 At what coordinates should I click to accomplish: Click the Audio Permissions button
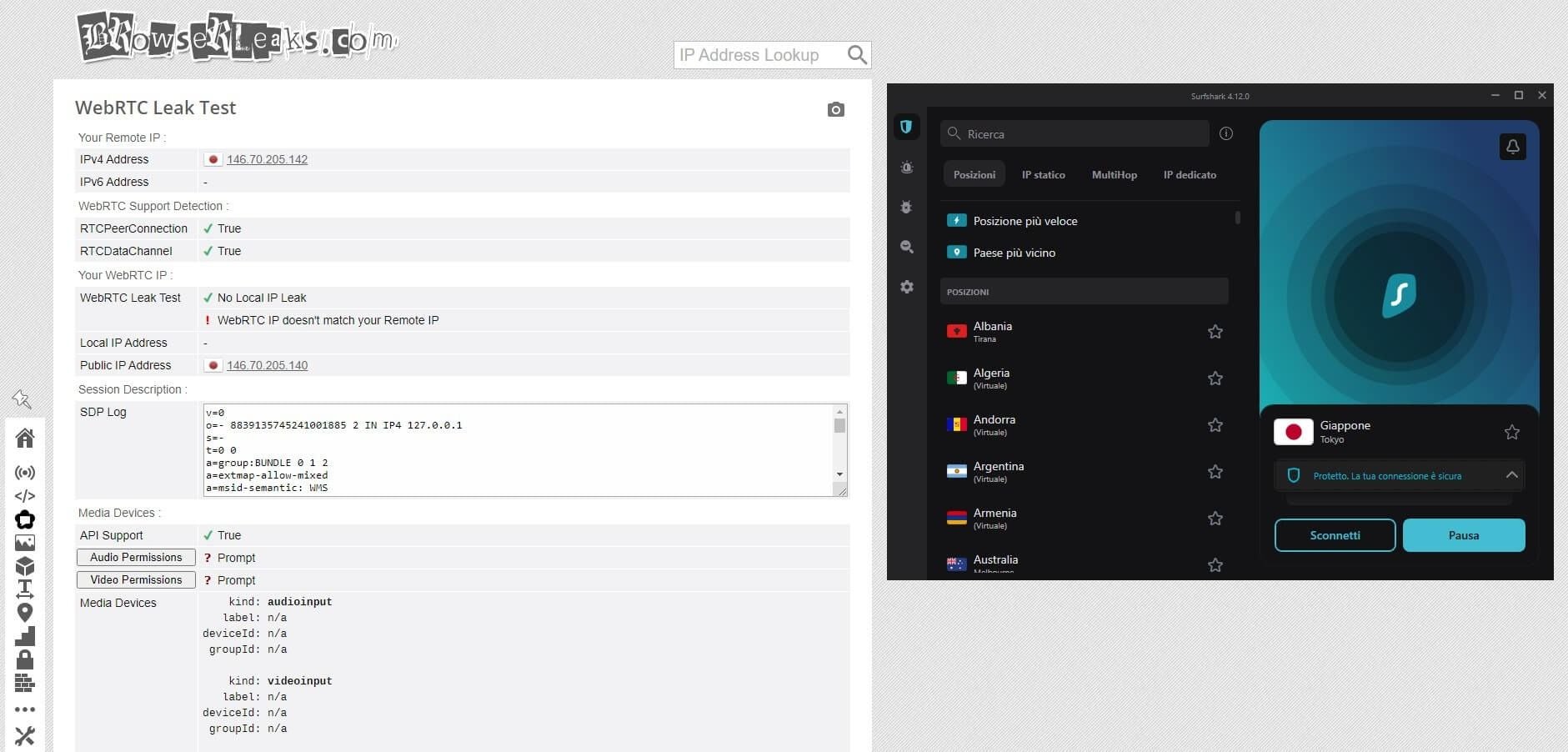click(x=136, y=558)
